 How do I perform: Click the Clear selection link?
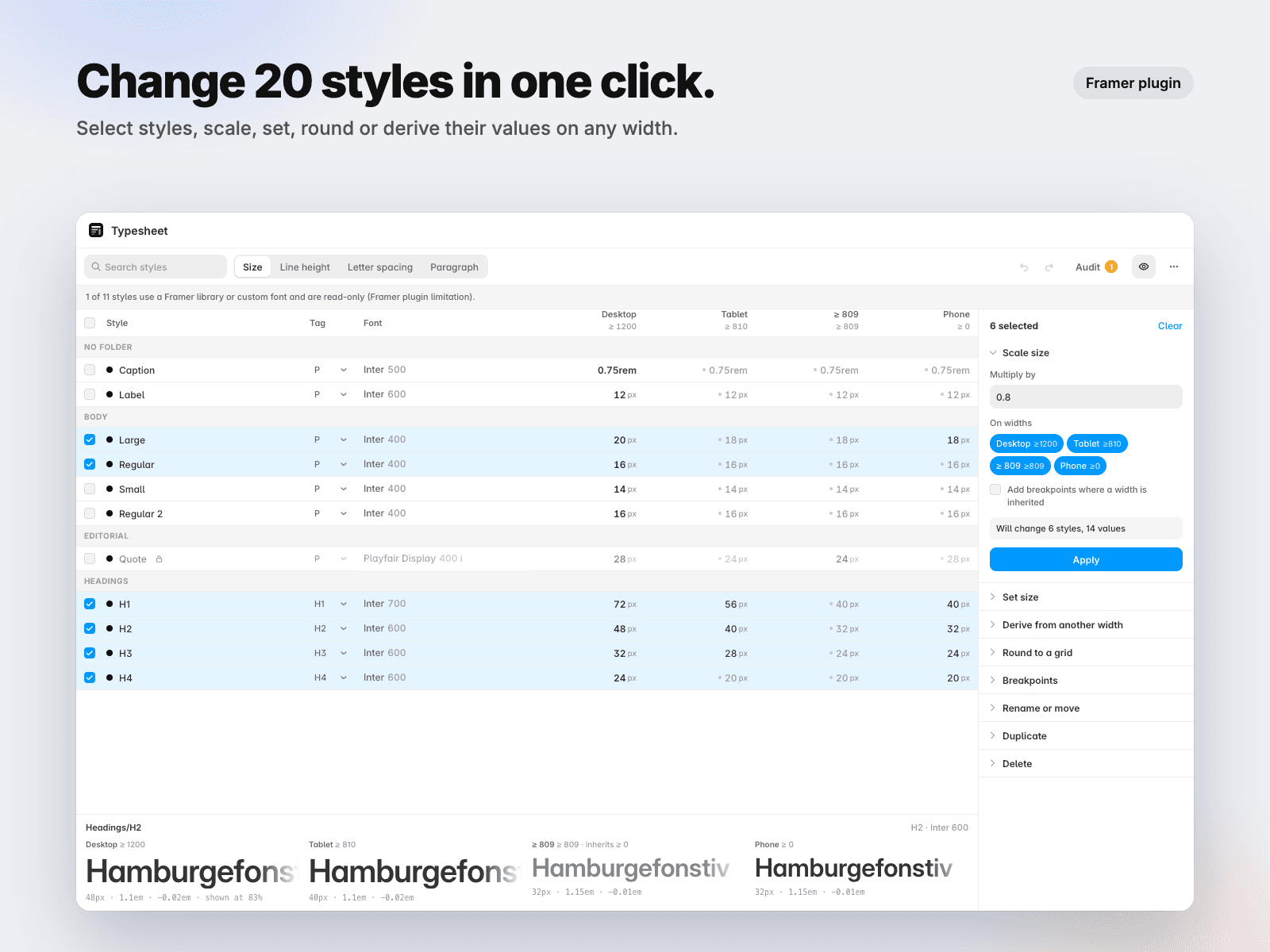(x=1170, y=326)
